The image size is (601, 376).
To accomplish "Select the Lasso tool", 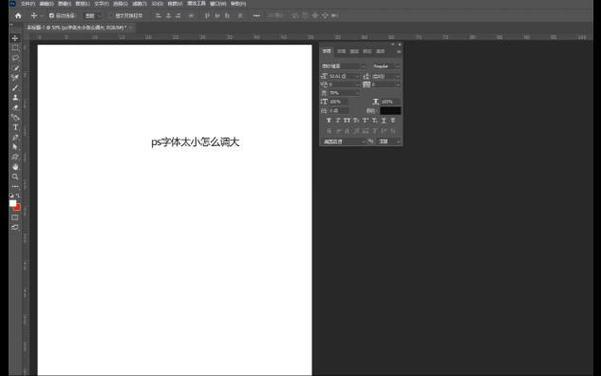I will tap(15, 58).
